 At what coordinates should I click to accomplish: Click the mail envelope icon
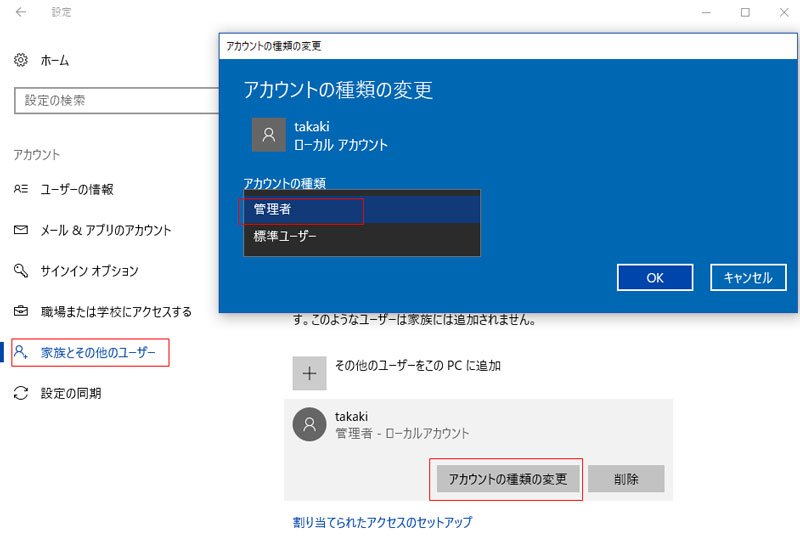click(20, 230)
